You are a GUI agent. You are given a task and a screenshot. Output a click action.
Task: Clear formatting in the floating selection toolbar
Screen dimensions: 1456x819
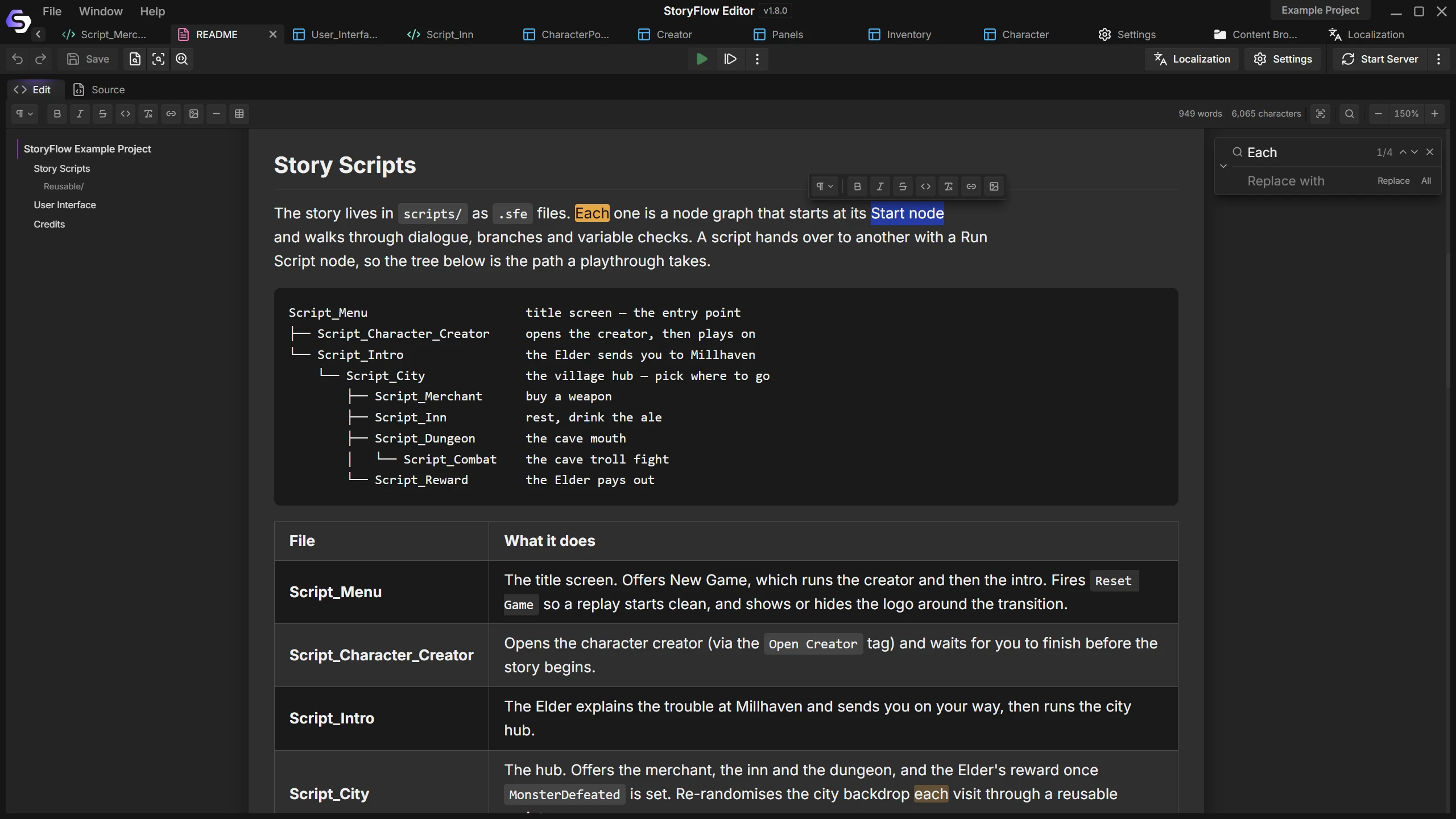(x=948, y=187)
